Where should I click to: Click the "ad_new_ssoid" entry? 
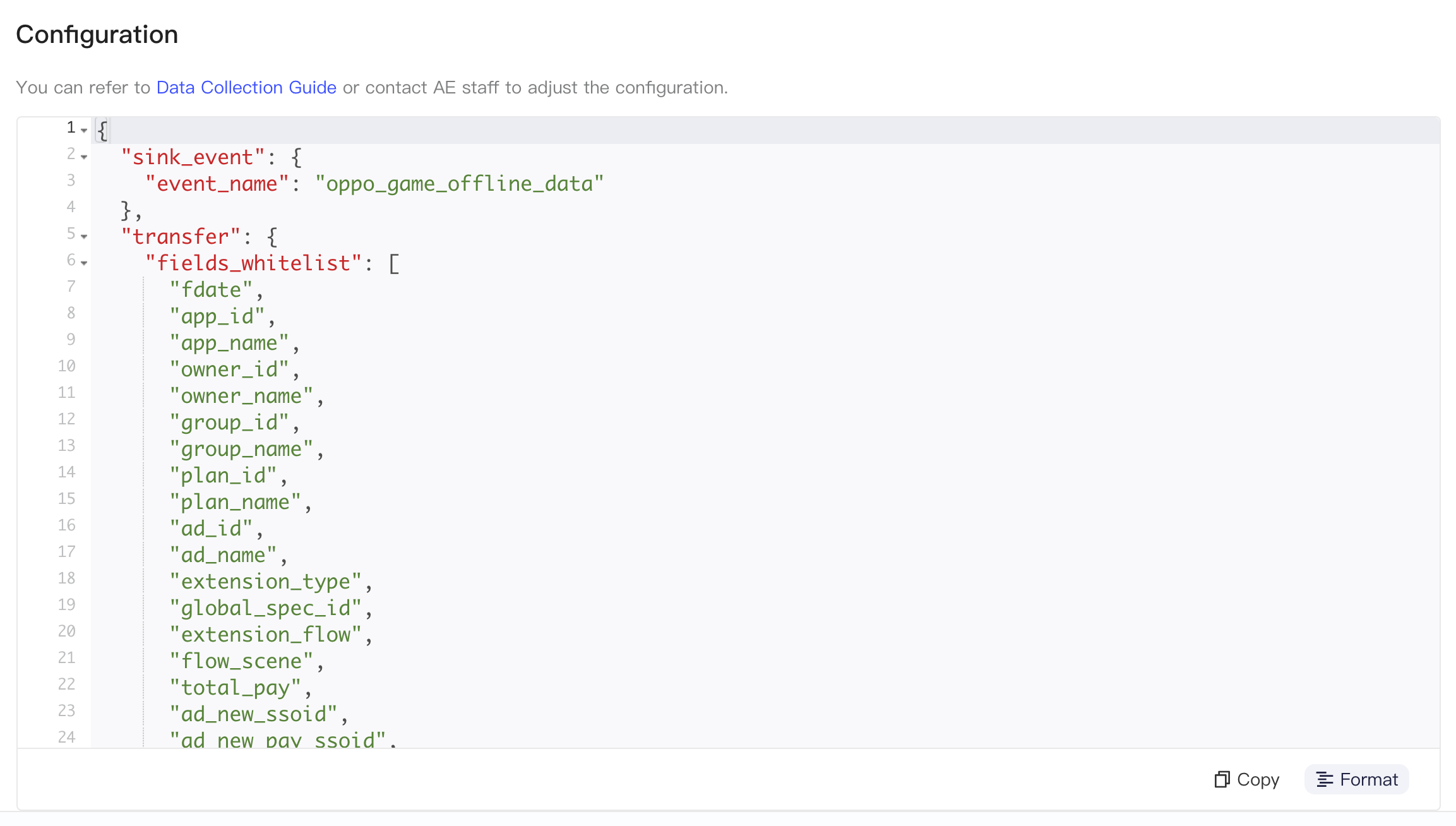coord(253,714)
